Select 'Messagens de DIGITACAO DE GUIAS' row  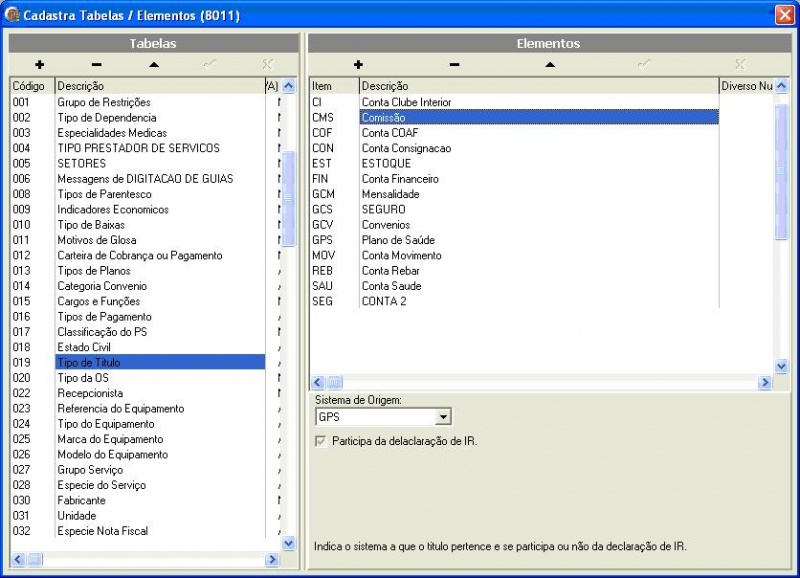click(145, 179)
